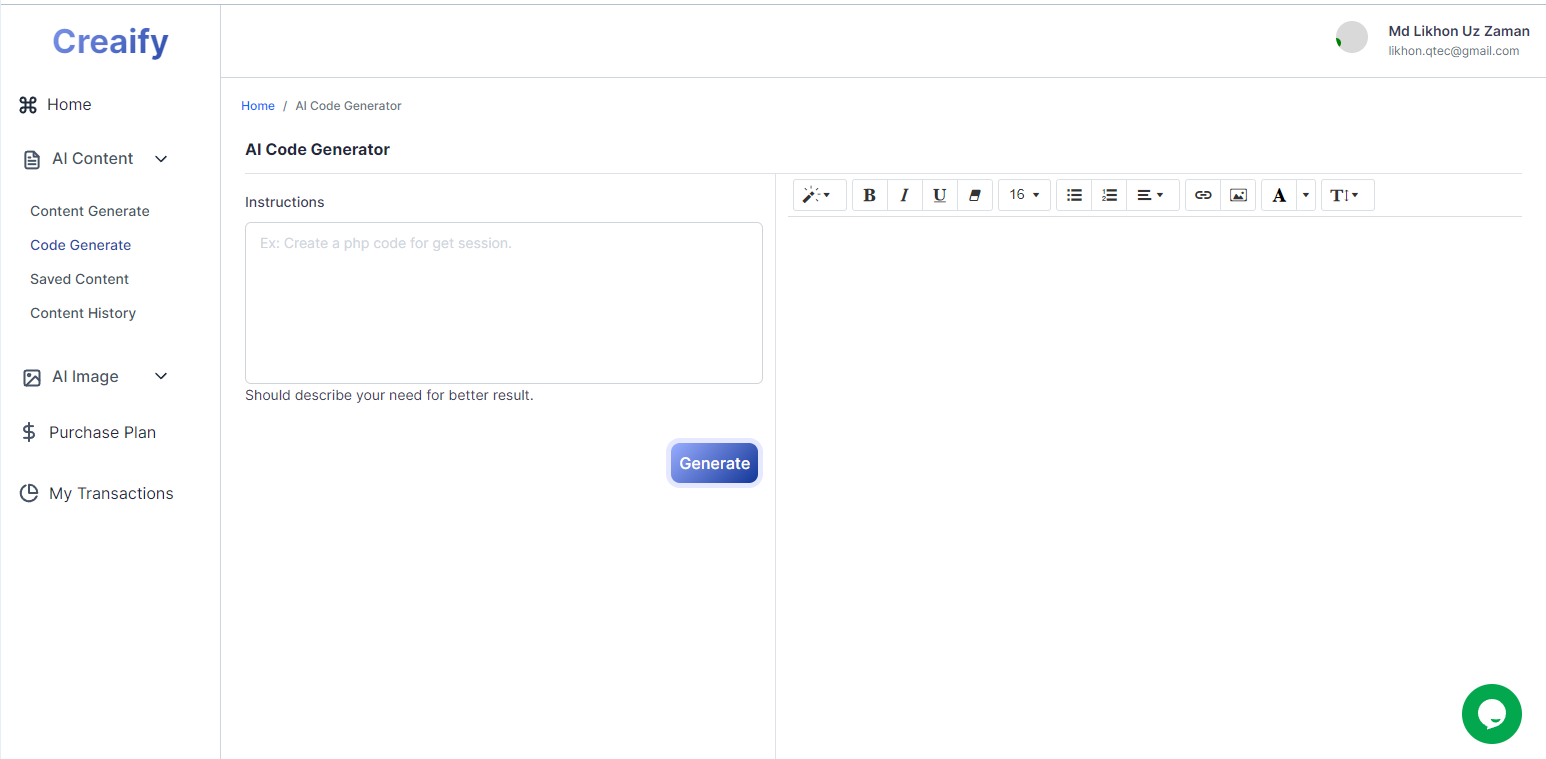Open Content Generate in sidebar
The width and height of the screenshot is (1546, 759).
[90, 211]
